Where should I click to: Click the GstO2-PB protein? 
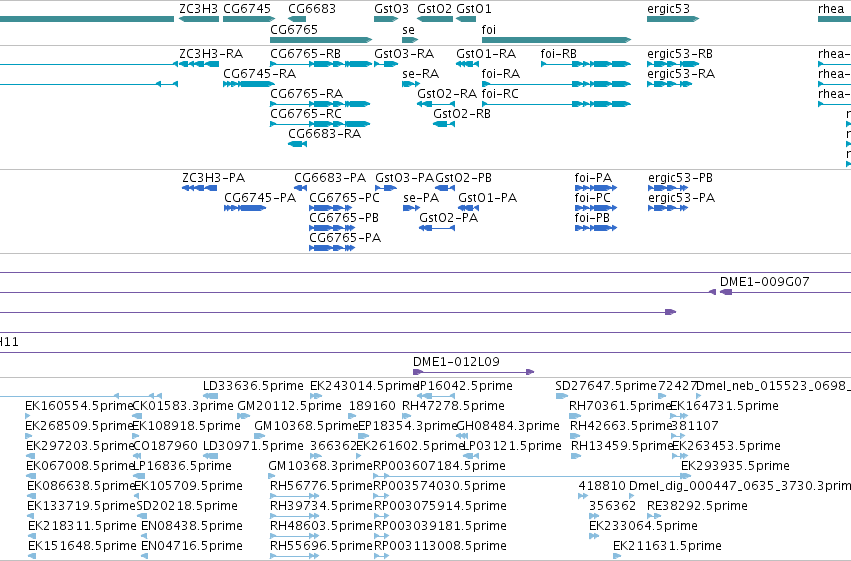pyautogui.click(x=445, y=188)
